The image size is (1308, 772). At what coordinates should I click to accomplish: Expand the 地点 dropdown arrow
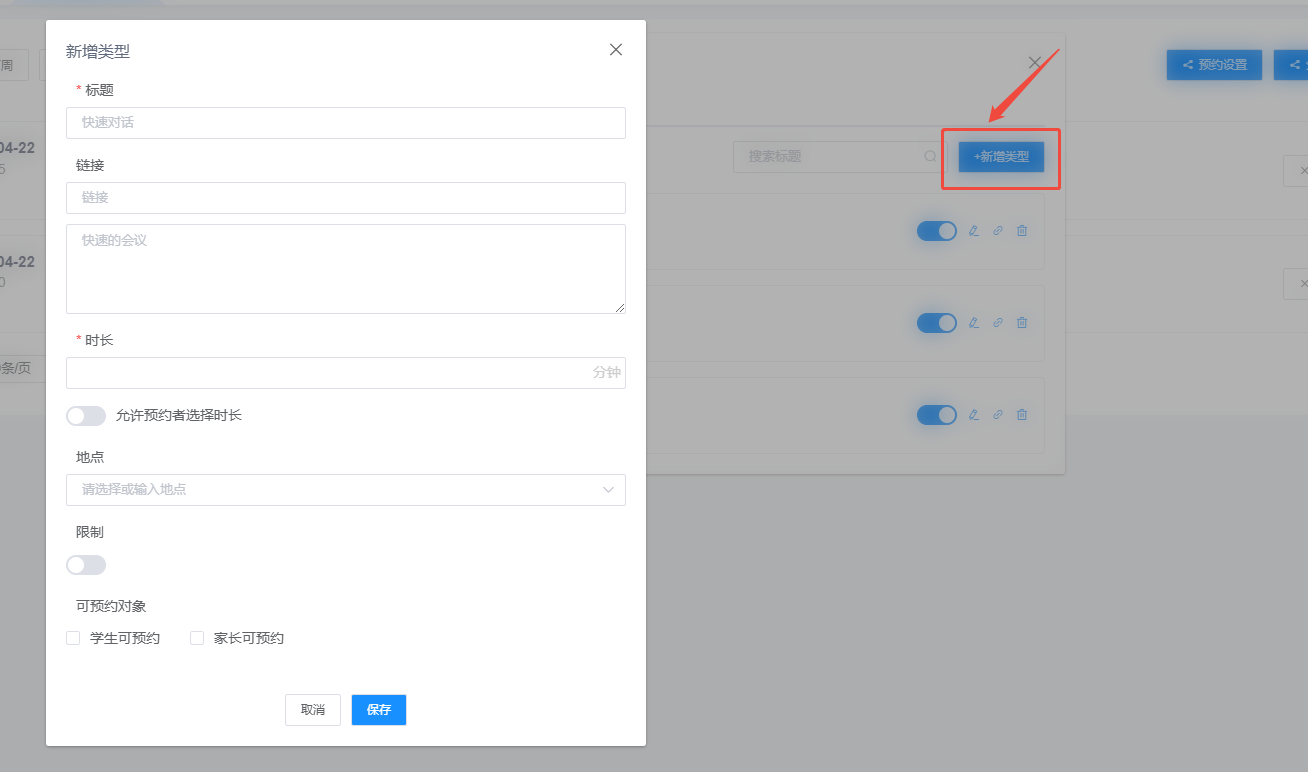[609, 490]
